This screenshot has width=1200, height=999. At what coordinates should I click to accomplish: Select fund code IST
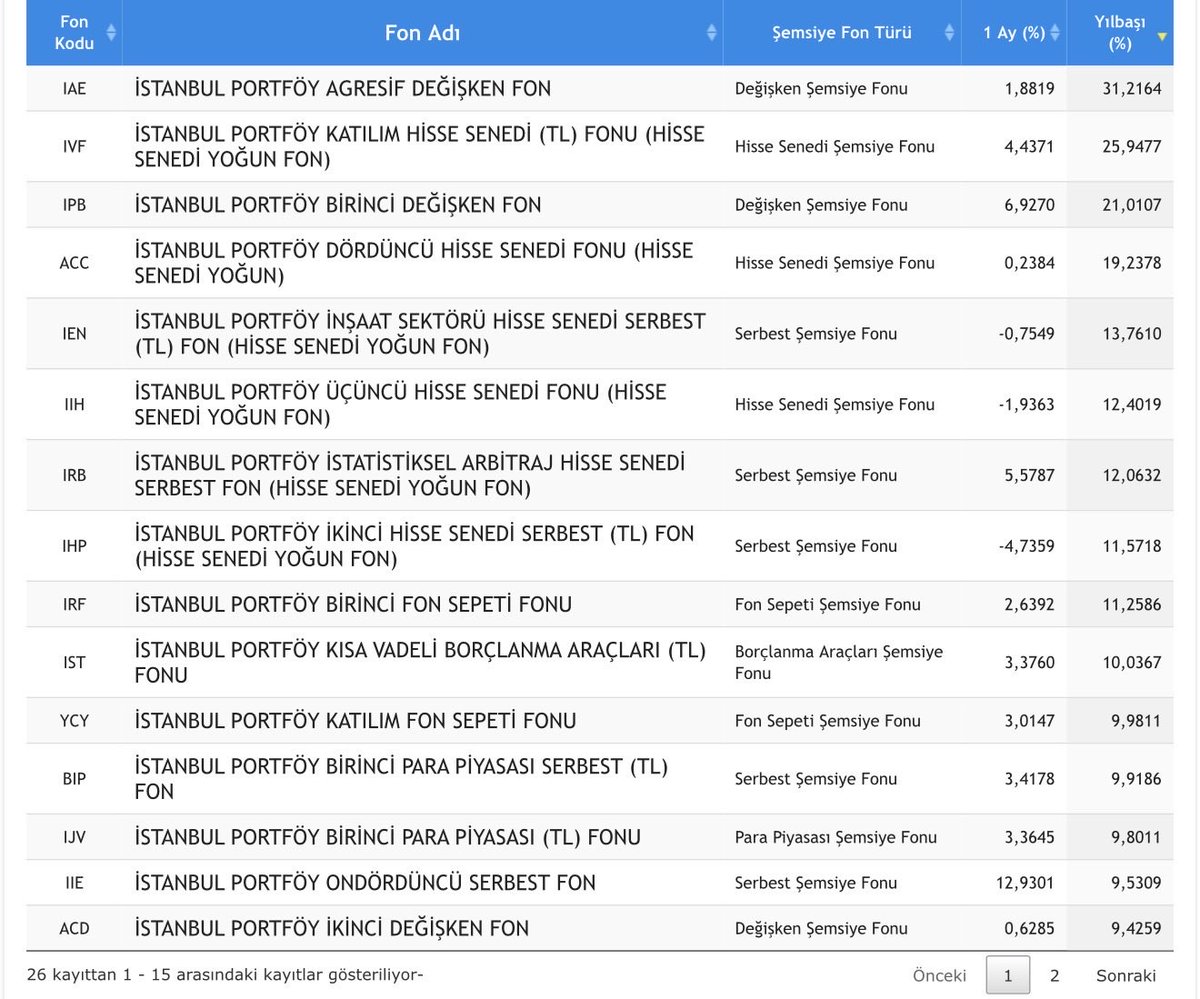(x=74, y=662)
